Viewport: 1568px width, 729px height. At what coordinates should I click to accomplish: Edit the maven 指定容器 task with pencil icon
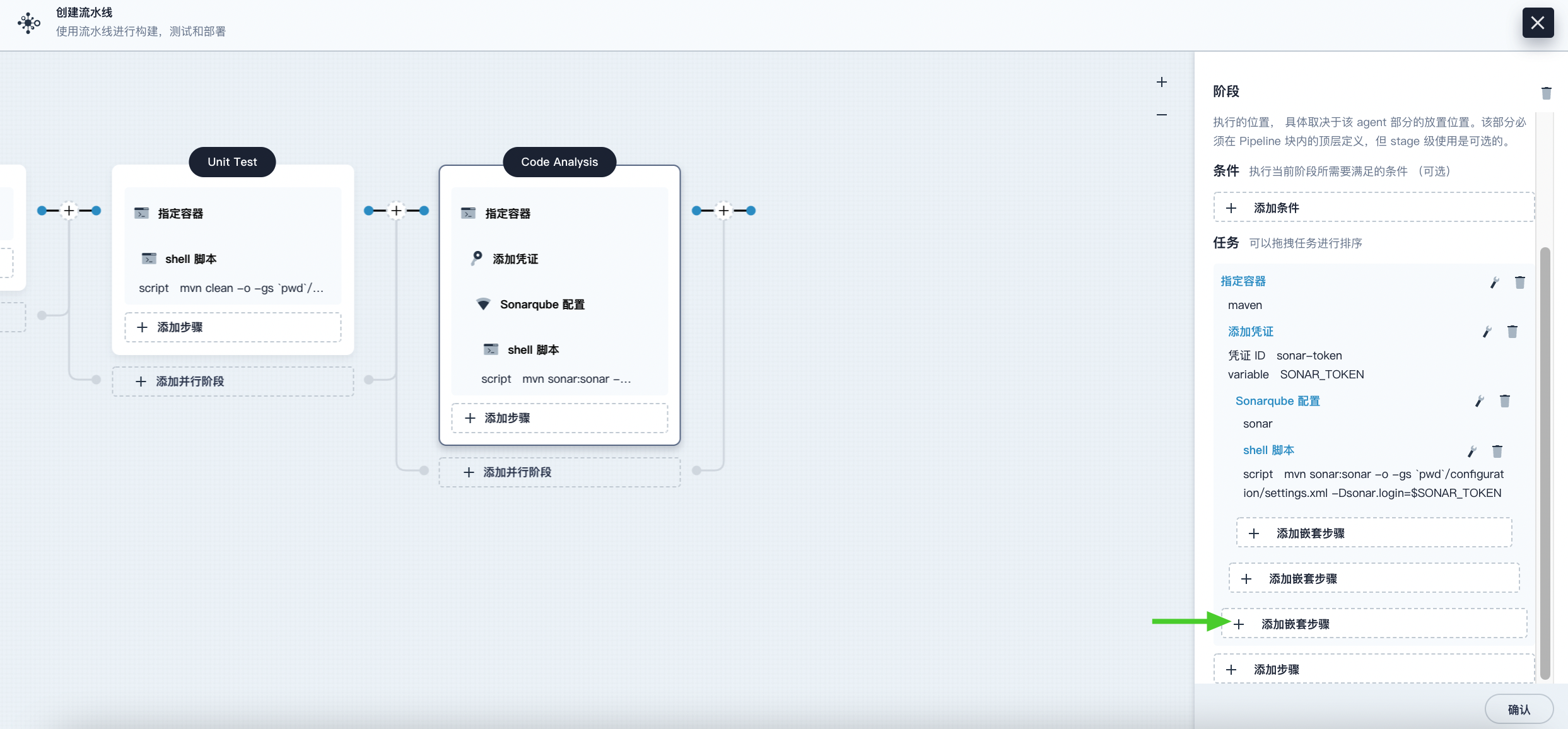(x=1494, y=282)
